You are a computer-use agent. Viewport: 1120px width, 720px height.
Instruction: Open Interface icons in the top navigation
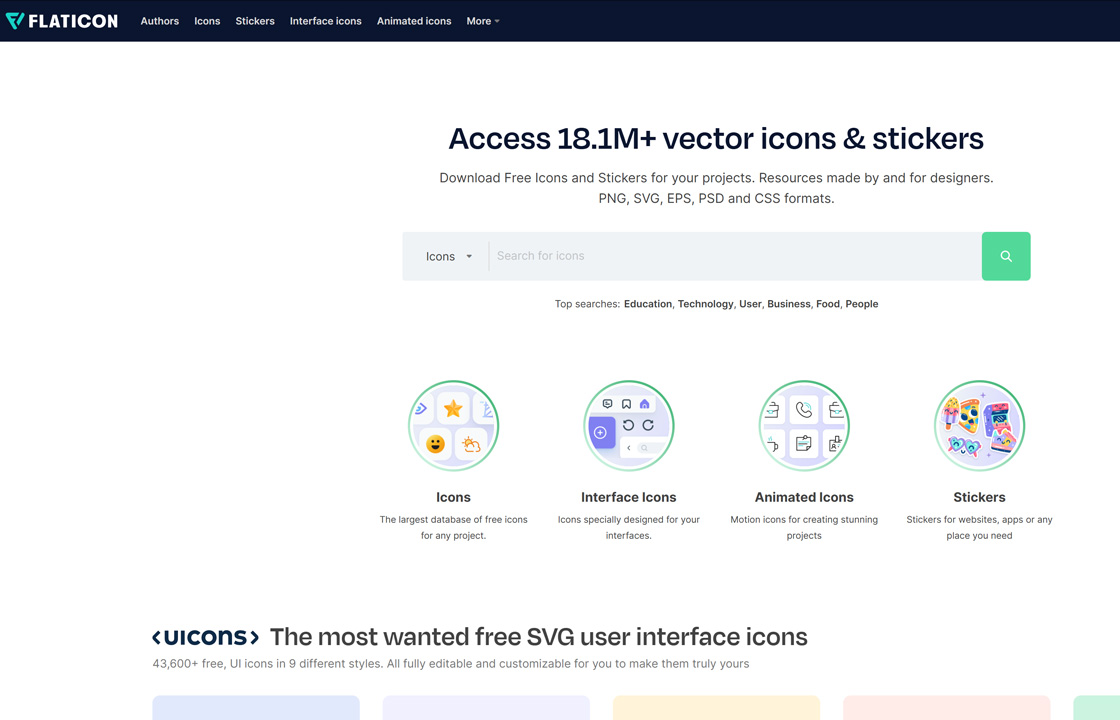326,21
